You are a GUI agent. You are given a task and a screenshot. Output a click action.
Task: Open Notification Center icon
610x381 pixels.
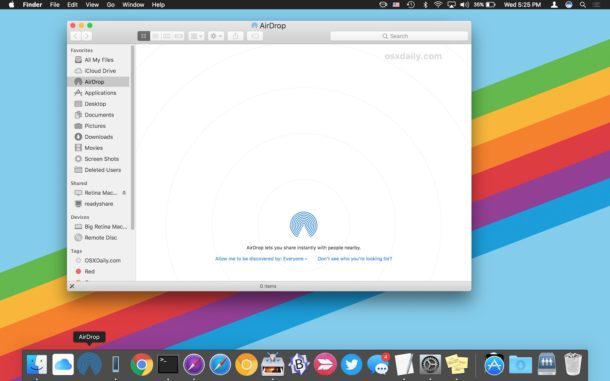click(x=596, y=5)
